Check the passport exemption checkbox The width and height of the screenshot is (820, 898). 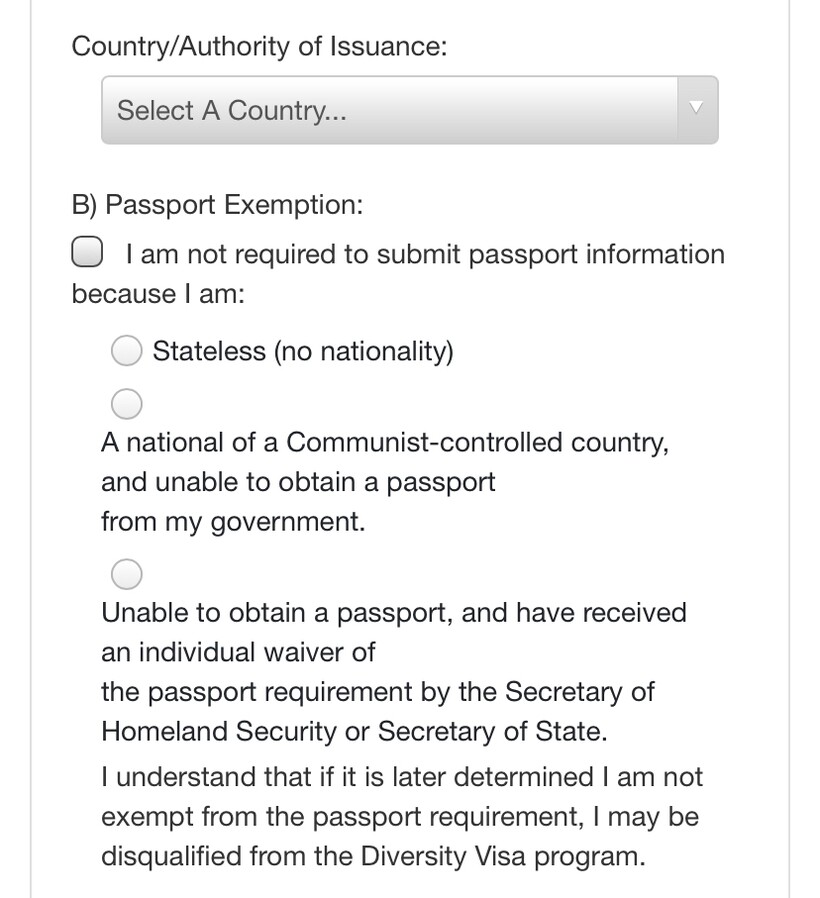pyautogui.click(x=87, y=253)
